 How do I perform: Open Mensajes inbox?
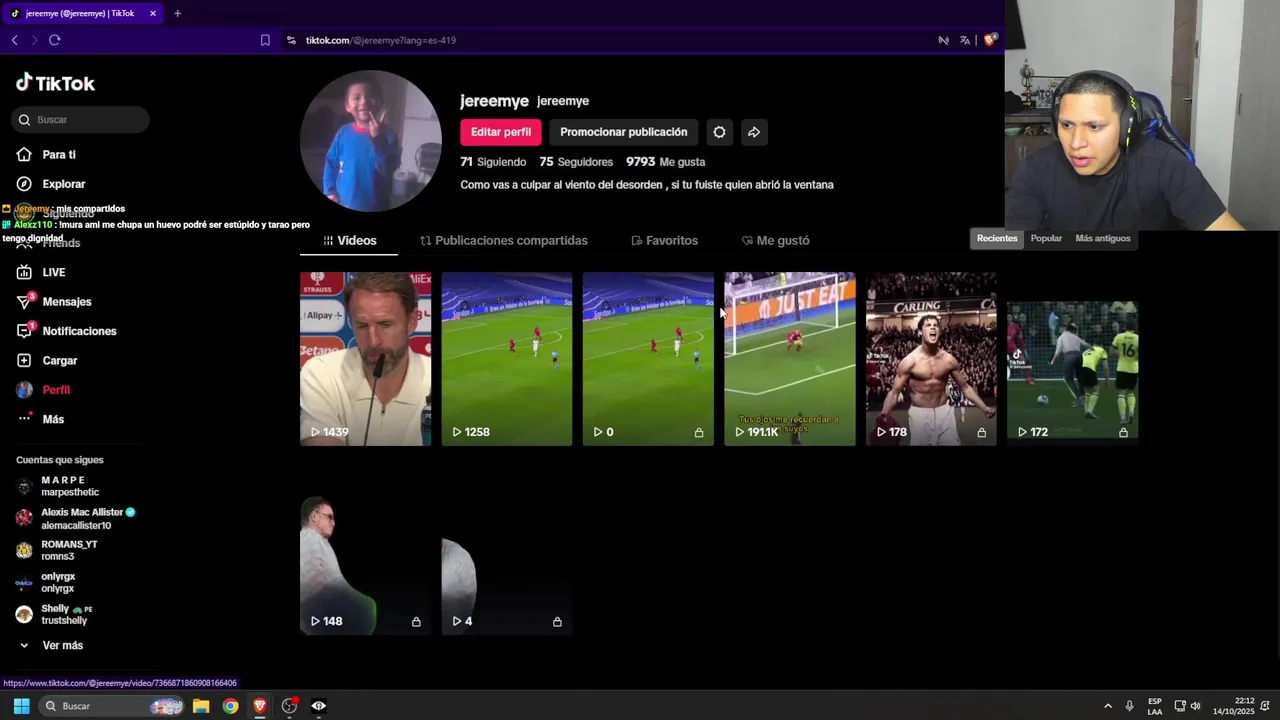pos(66,301)
